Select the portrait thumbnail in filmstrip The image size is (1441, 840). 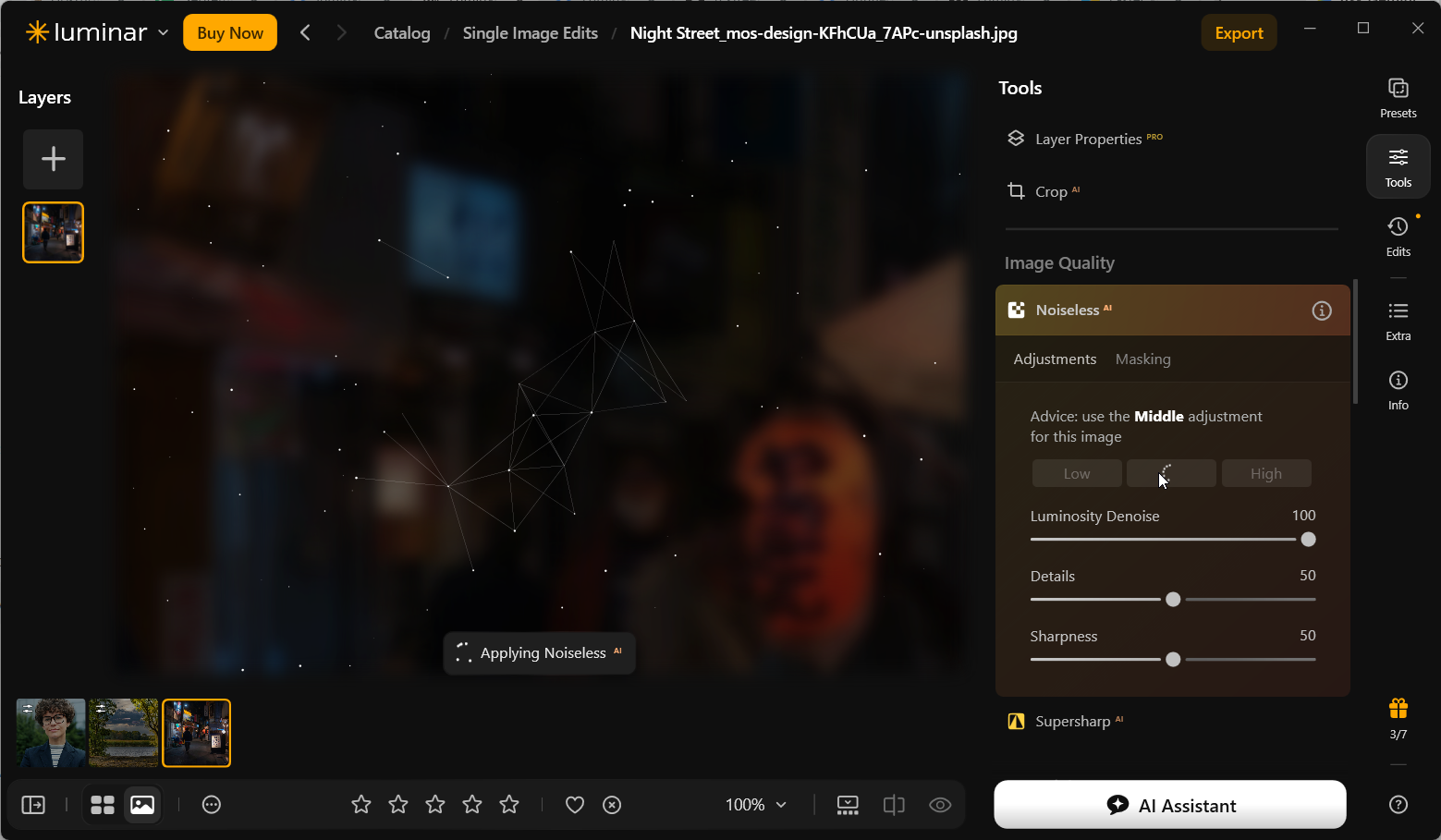(51, 733)
